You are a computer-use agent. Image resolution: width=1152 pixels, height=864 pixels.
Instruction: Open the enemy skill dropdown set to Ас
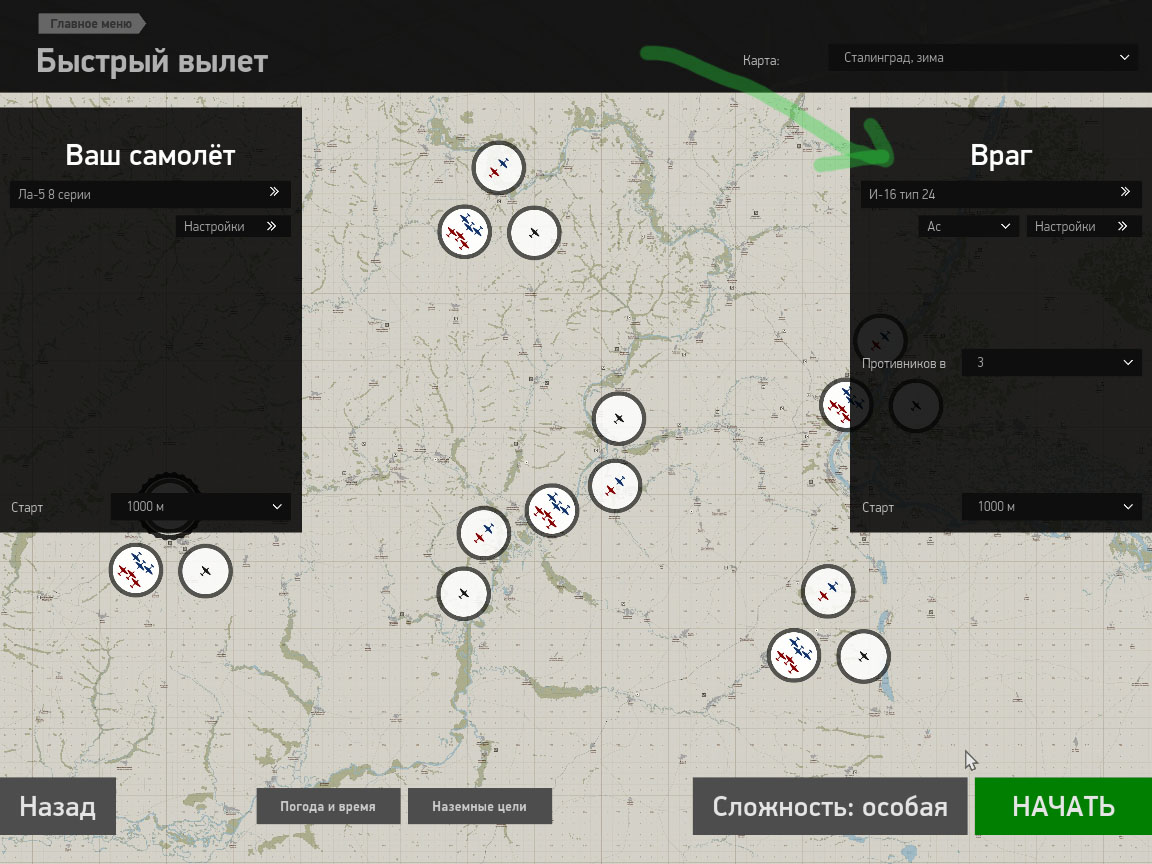click(968, 226)
